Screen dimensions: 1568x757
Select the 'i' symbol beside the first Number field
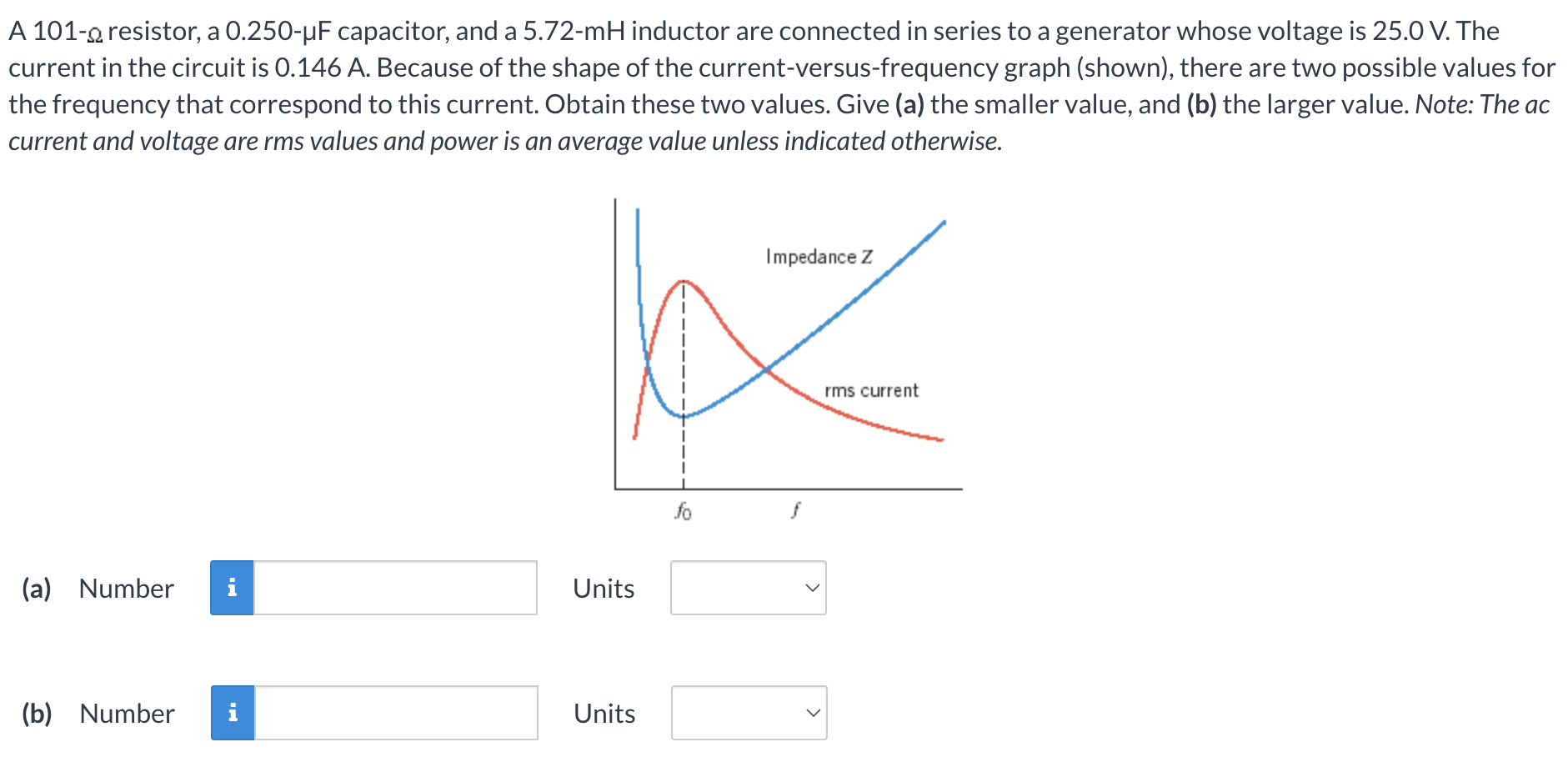tap(233, 589)
